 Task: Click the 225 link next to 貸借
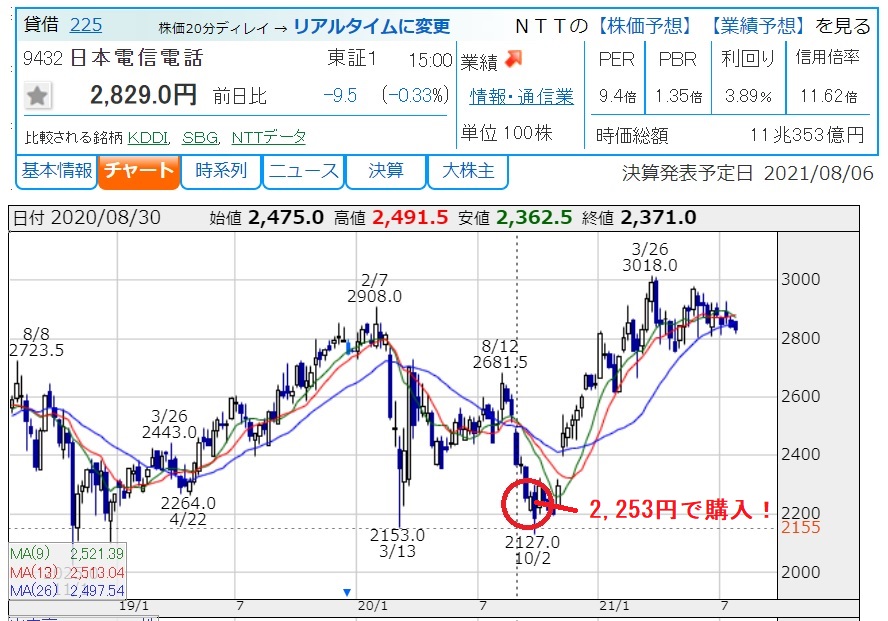click(86, 25)
